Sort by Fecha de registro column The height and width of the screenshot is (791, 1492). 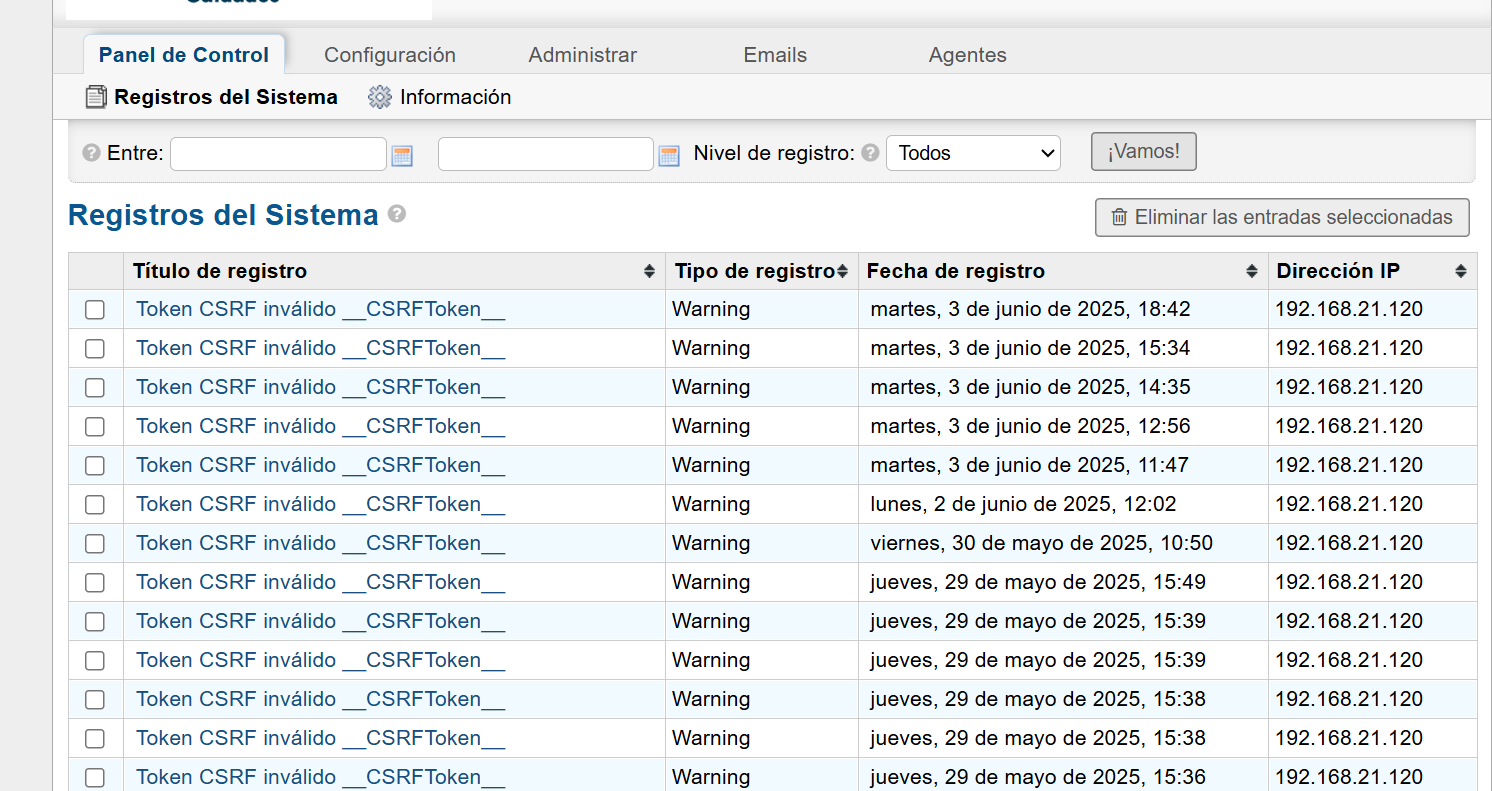[x=1251, y=271]
